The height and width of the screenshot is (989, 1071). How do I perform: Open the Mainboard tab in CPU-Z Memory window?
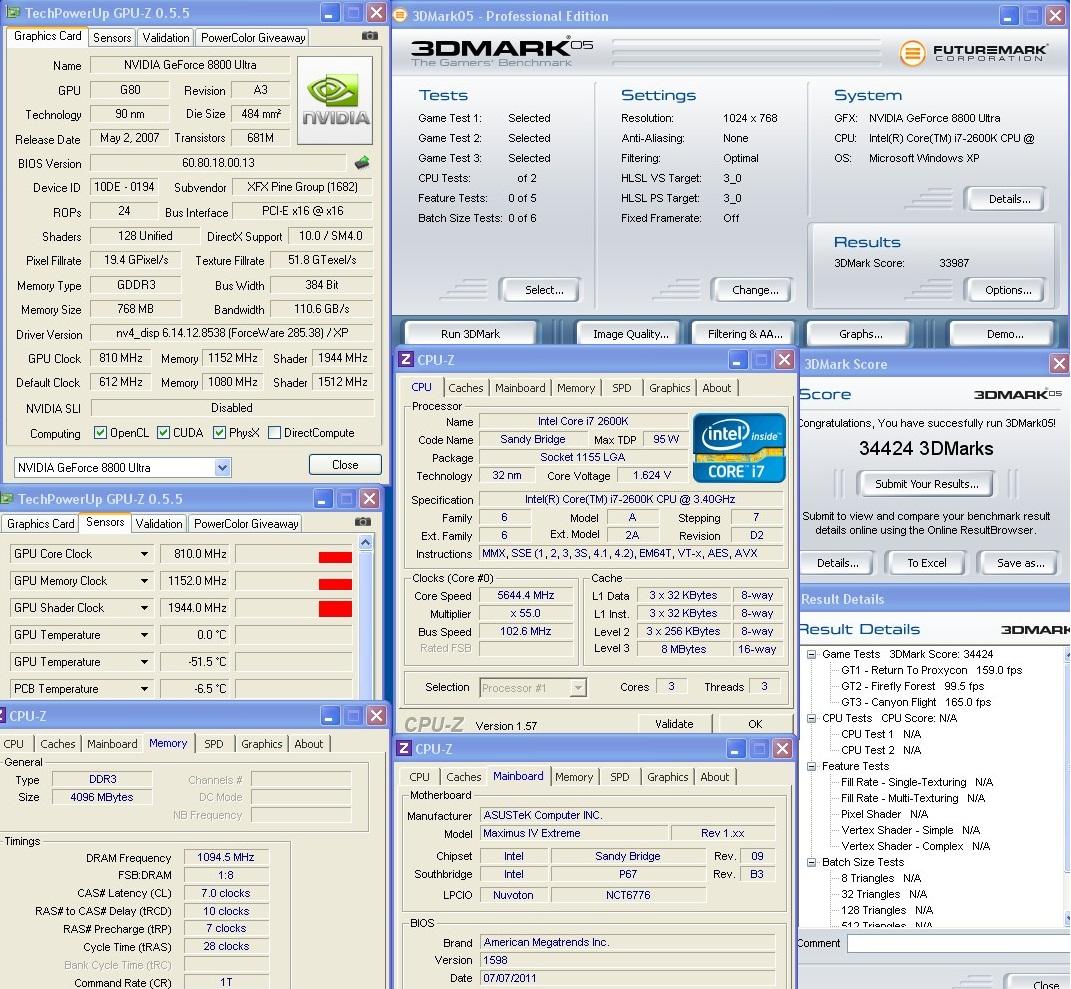pos(112,744)
